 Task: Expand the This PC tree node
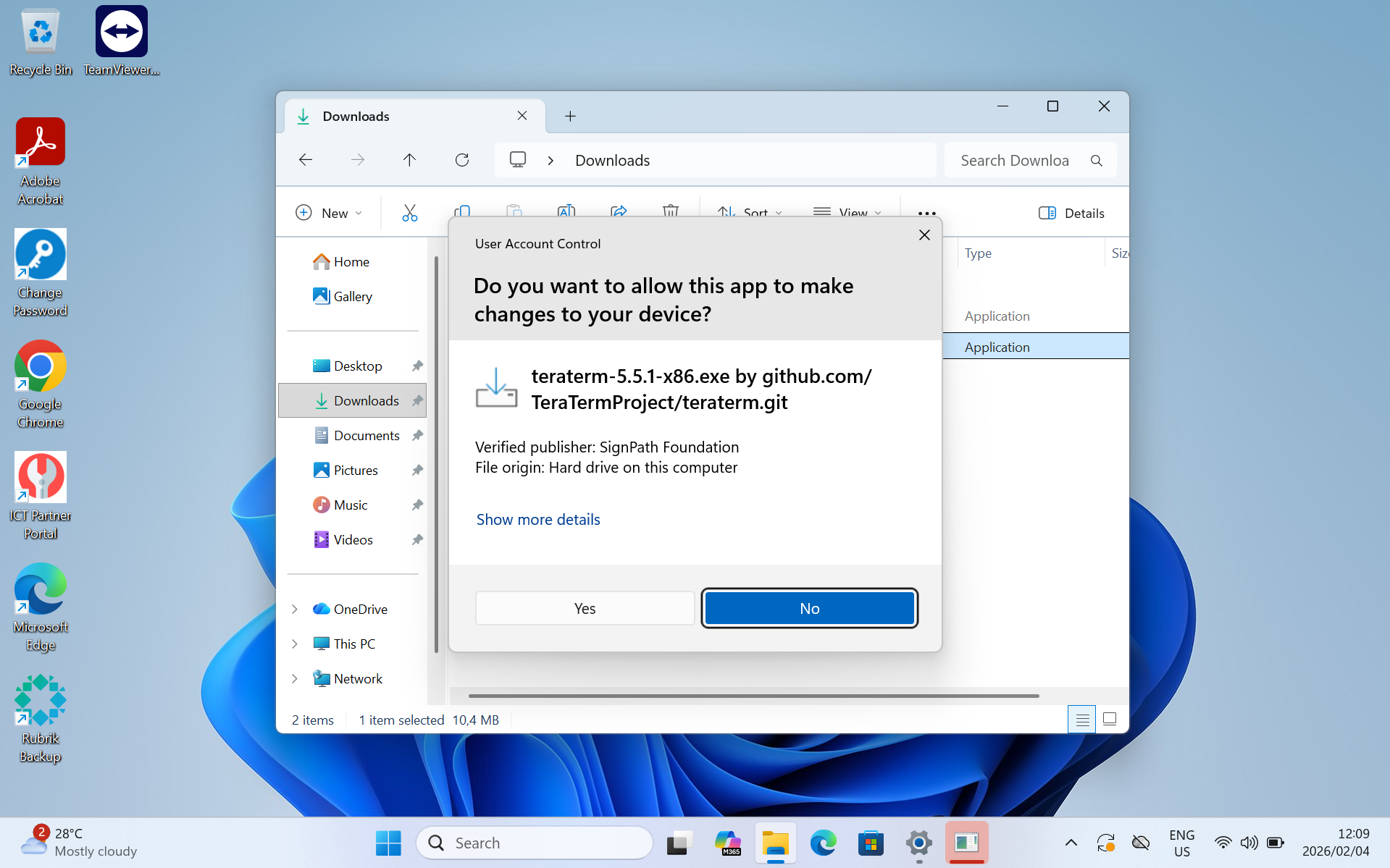click(x=295, y=644)
